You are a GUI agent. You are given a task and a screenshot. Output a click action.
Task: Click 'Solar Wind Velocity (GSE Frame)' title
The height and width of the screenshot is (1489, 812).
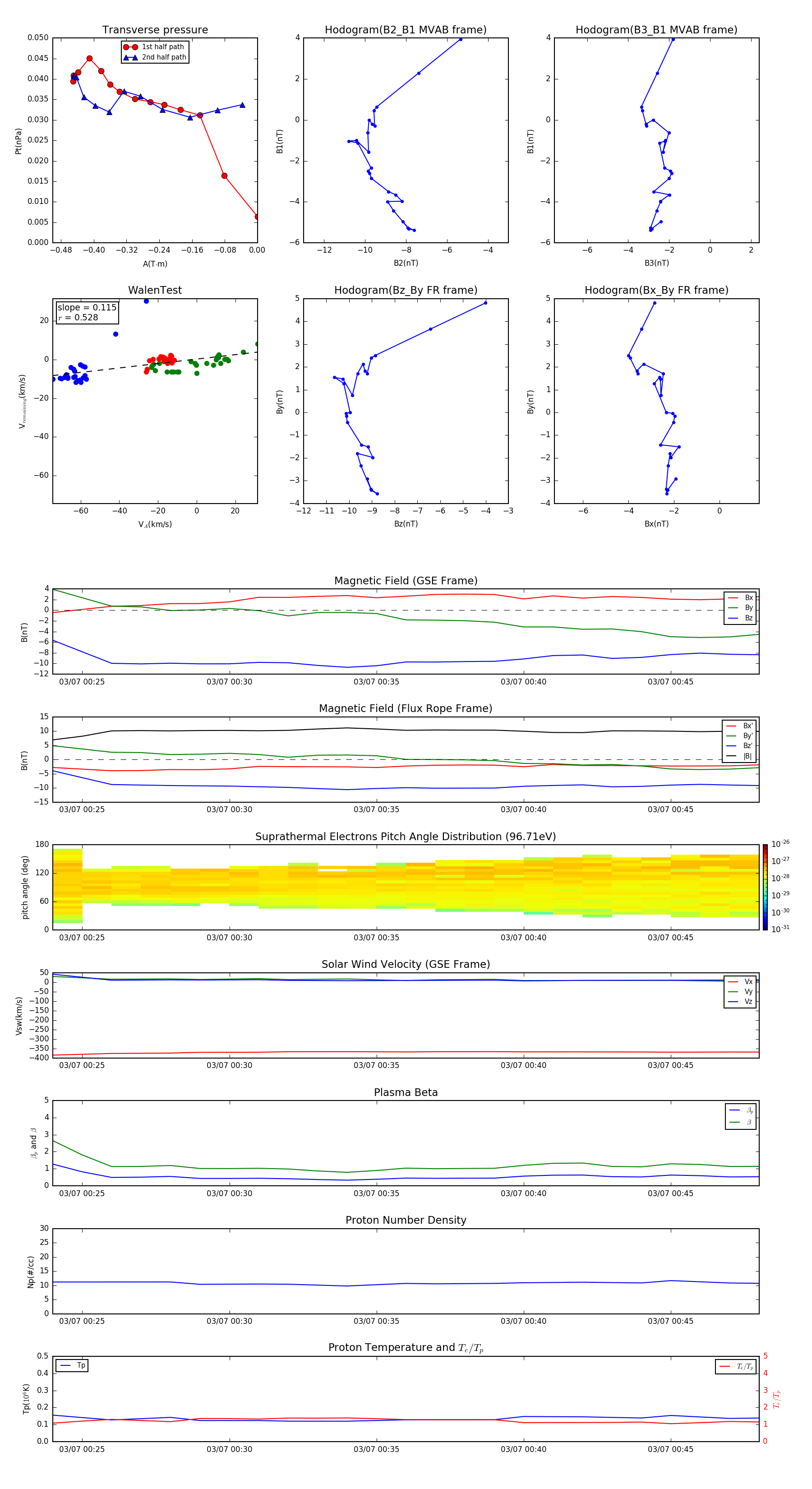(x=406, y=965)
